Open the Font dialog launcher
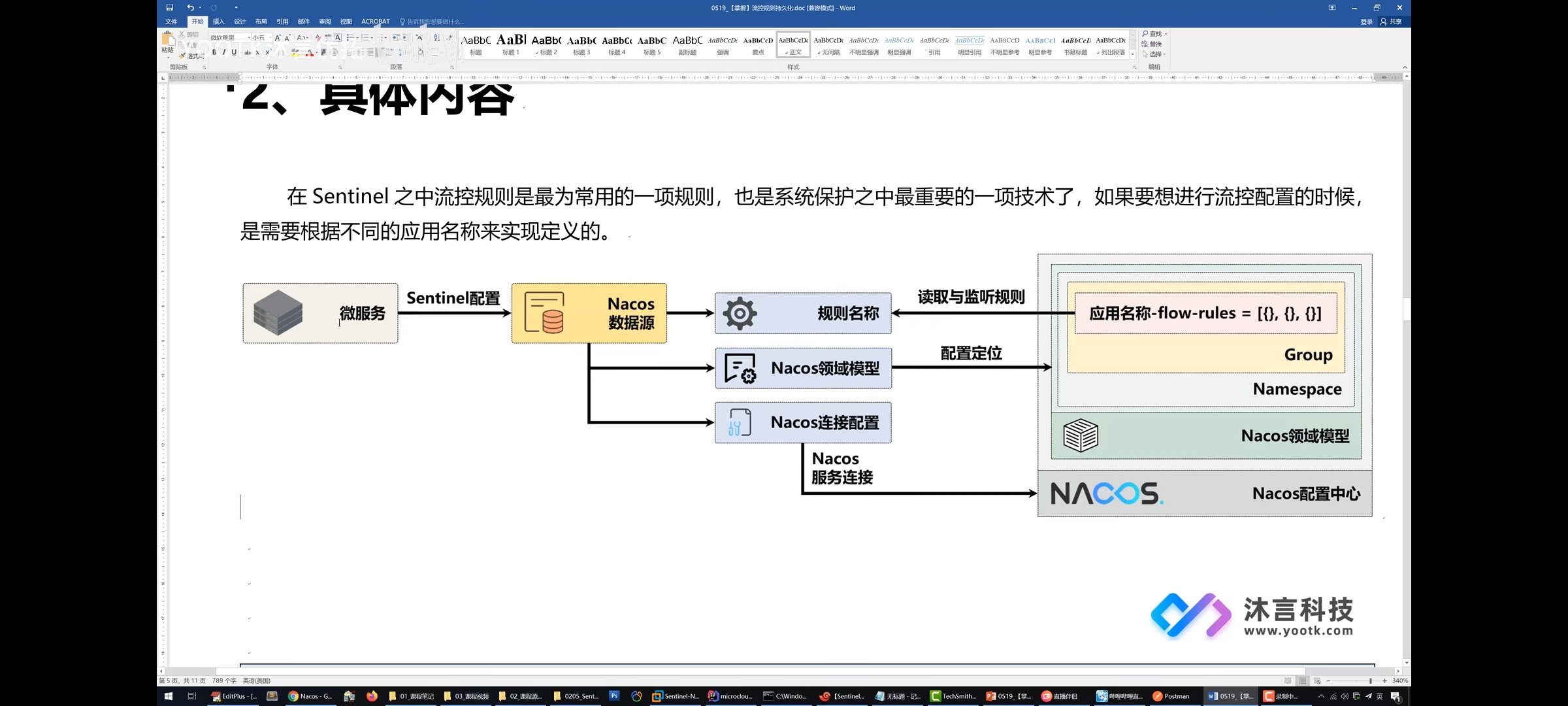 point(340,67)
